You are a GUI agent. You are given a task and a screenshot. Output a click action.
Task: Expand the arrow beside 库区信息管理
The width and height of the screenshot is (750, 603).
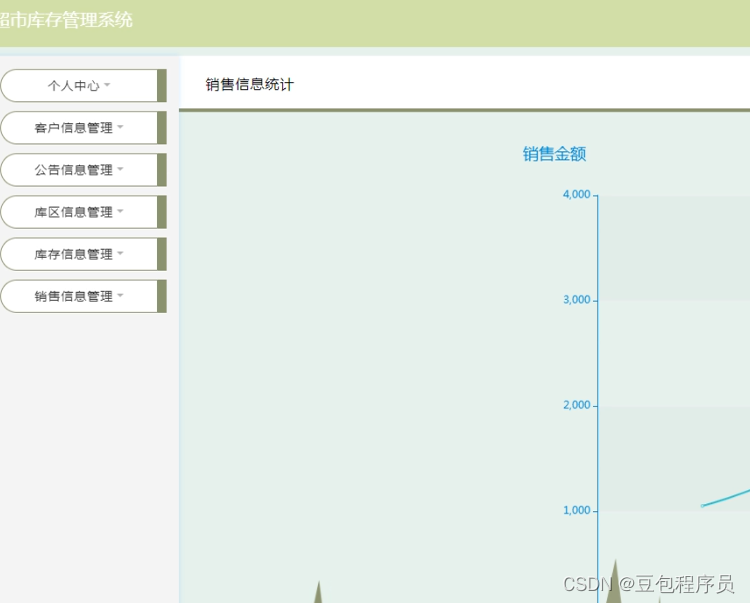coord(120,211)
